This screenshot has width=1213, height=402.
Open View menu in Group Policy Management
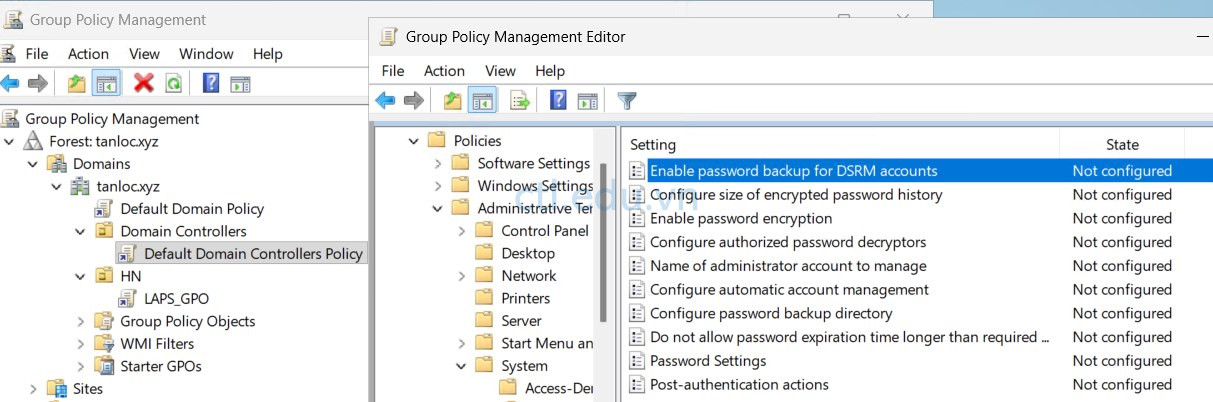[144, 54]
